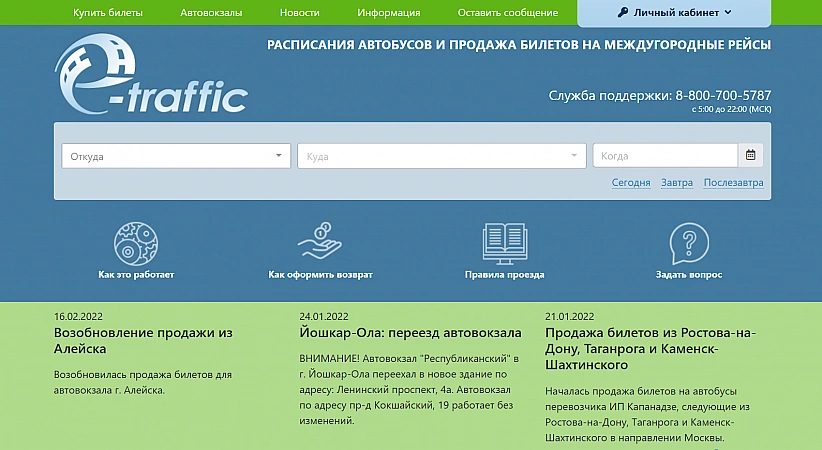Click the e-traffic logo
Screen dimensions: 822x450
tap(150, 77)
